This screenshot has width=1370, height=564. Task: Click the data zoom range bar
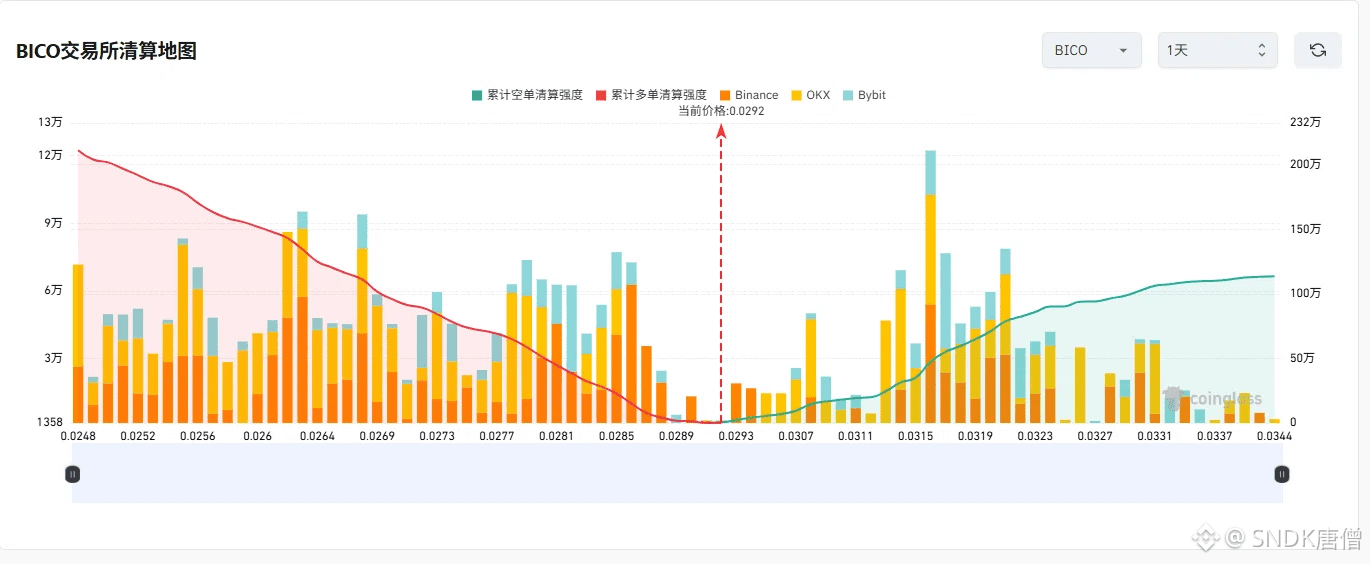pos(677,474)
